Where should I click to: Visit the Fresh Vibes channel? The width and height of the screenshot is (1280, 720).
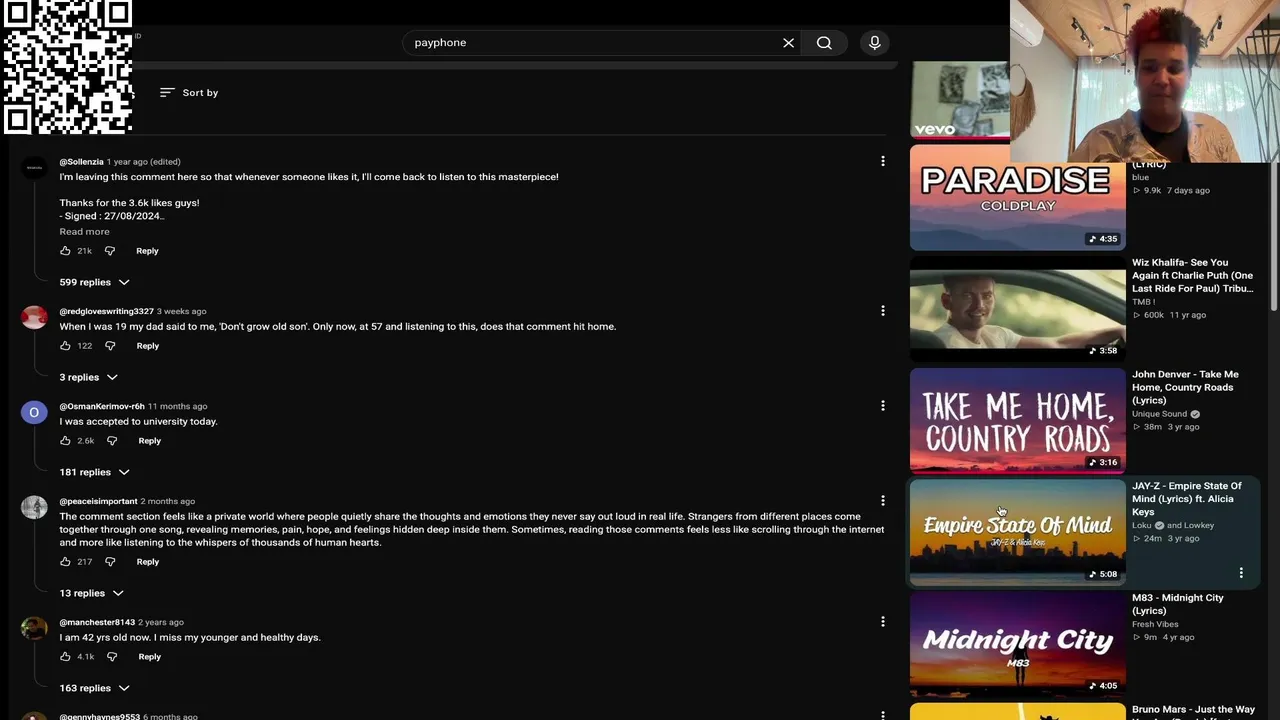click(x=1155, y=624)
